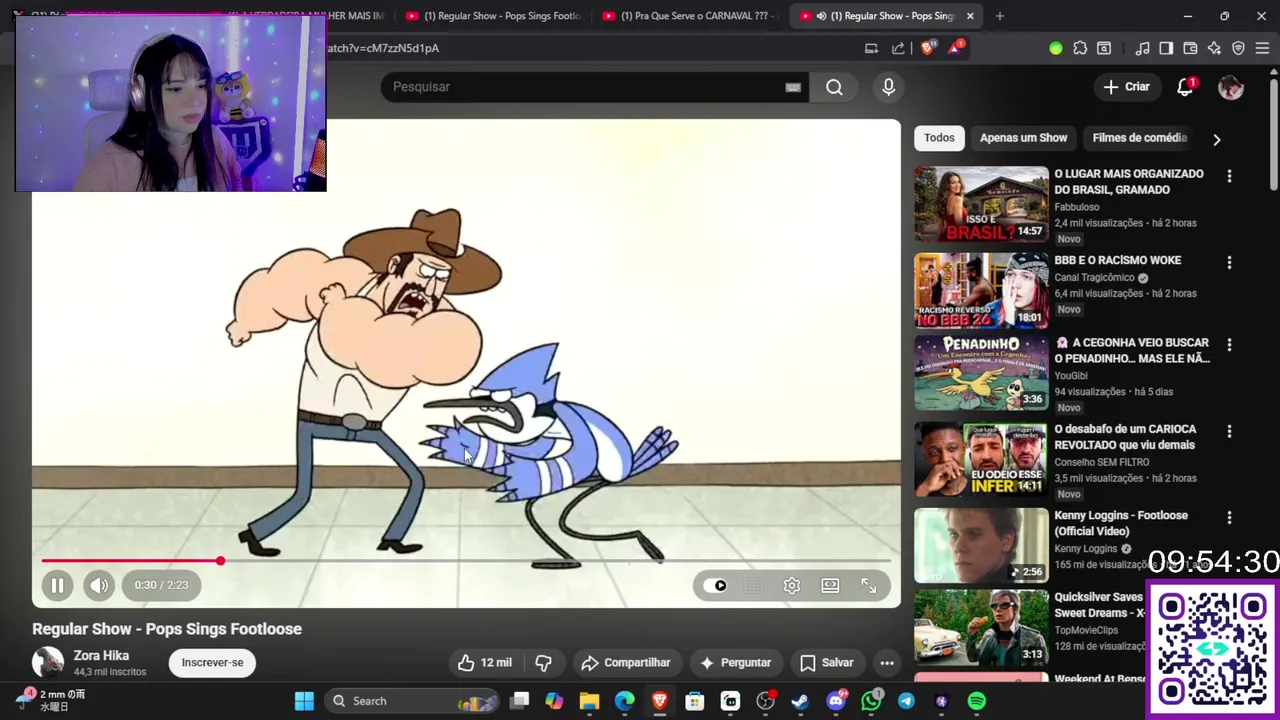Open Kenny Loggins Footloose official video
This screenshot has height=720, width=1280.
tap(981, 546)
